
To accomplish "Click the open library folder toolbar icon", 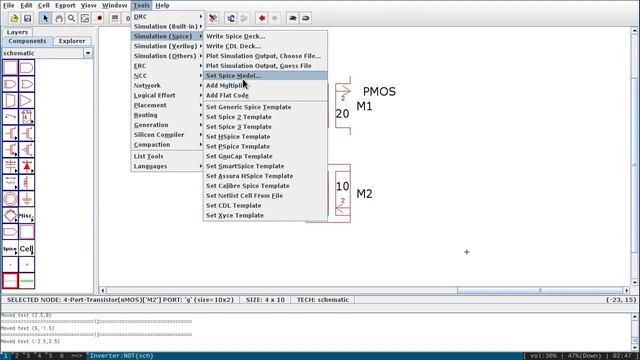I will [14, 18].
